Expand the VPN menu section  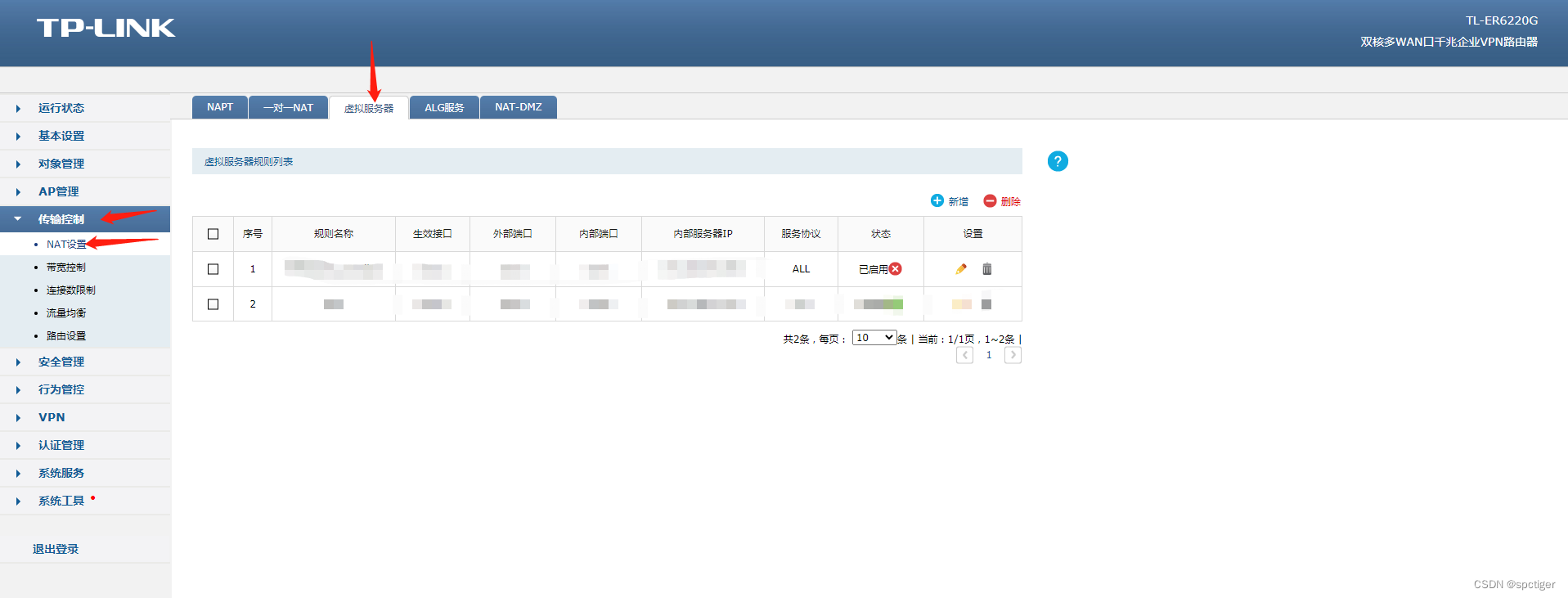(85, 417)
